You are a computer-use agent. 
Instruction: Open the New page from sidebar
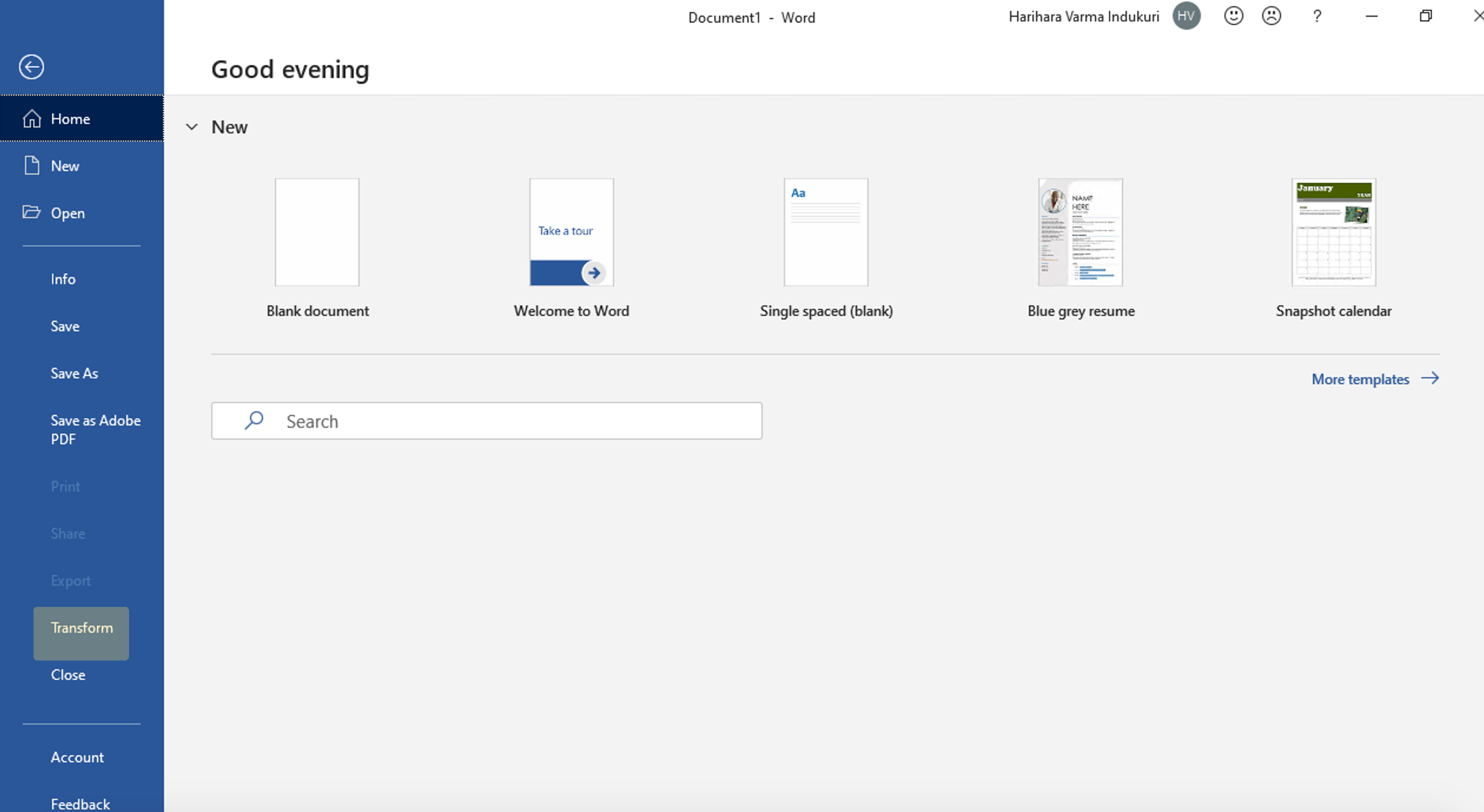(65, 166)
